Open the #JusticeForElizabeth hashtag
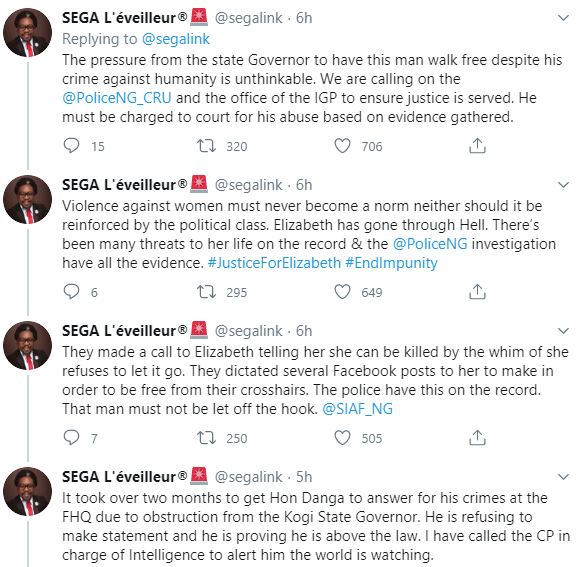This screenshot has height=567, width=583. pos(274,263)
